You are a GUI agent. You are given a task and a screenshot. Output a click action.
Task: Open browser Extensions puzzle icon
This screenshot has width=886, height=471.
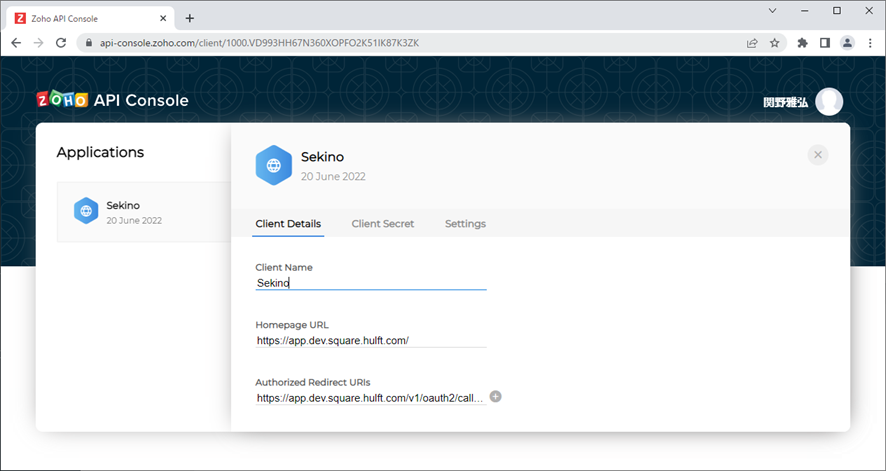802,43
